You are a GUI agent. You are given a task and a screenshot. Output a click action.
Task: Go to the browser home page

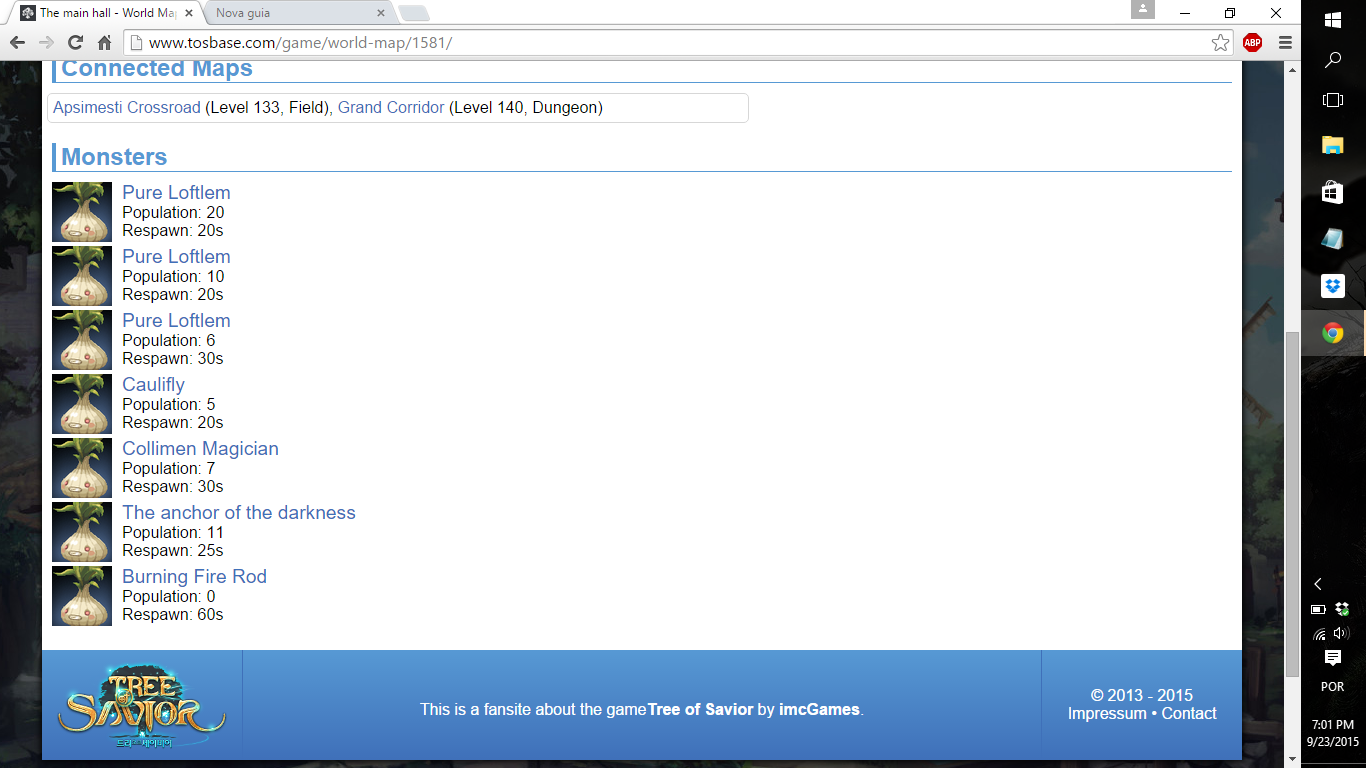click(104, 43)
